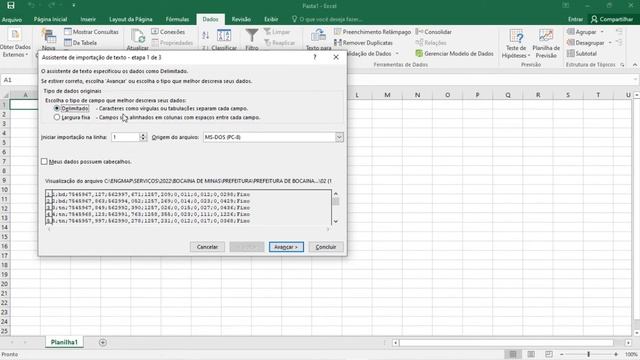Click Remover Duplicatas icon

(338, 42)
